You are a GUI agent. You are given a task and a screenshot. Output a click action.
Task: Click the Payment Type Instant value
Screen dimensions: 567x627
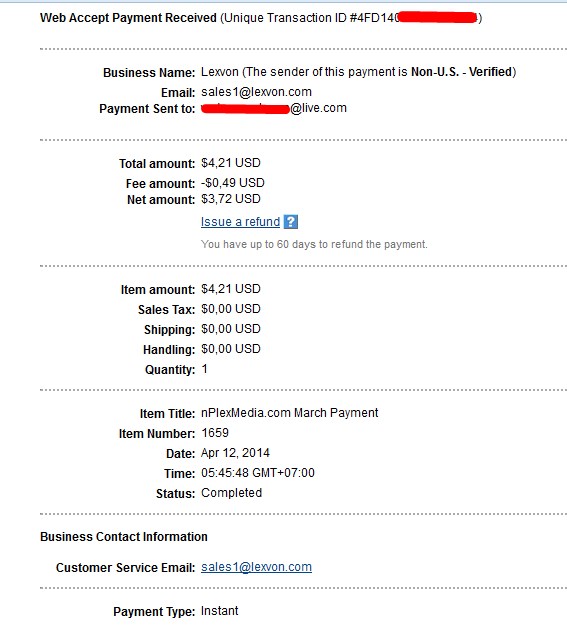point(220,611)
